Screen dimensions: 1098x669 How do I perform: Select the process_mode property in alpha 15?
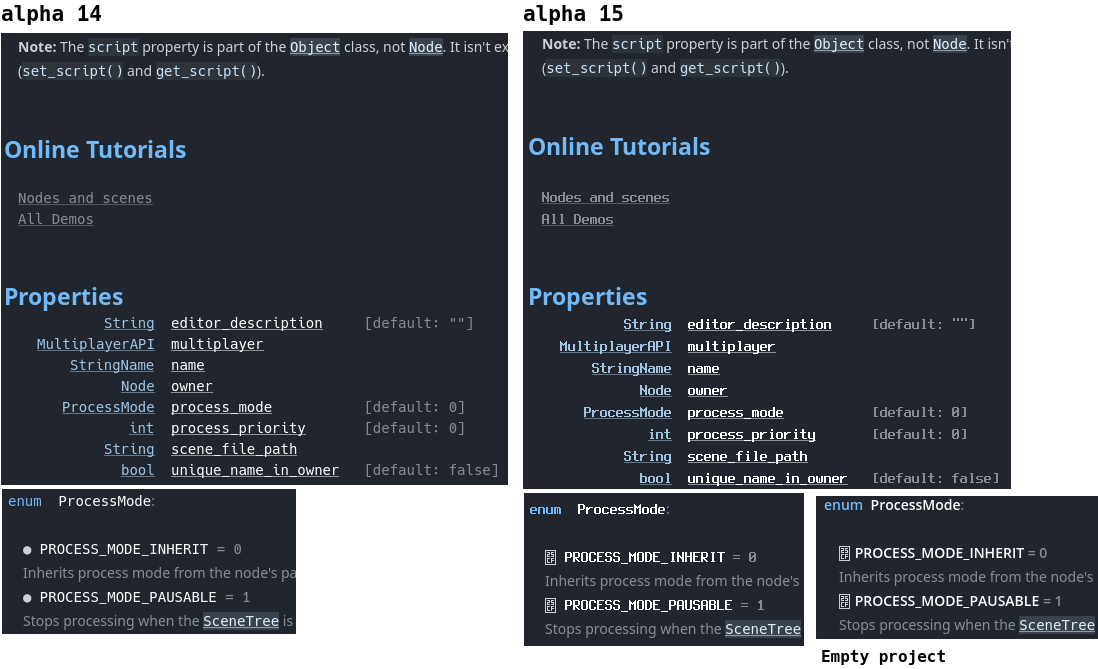click(734, 412)
